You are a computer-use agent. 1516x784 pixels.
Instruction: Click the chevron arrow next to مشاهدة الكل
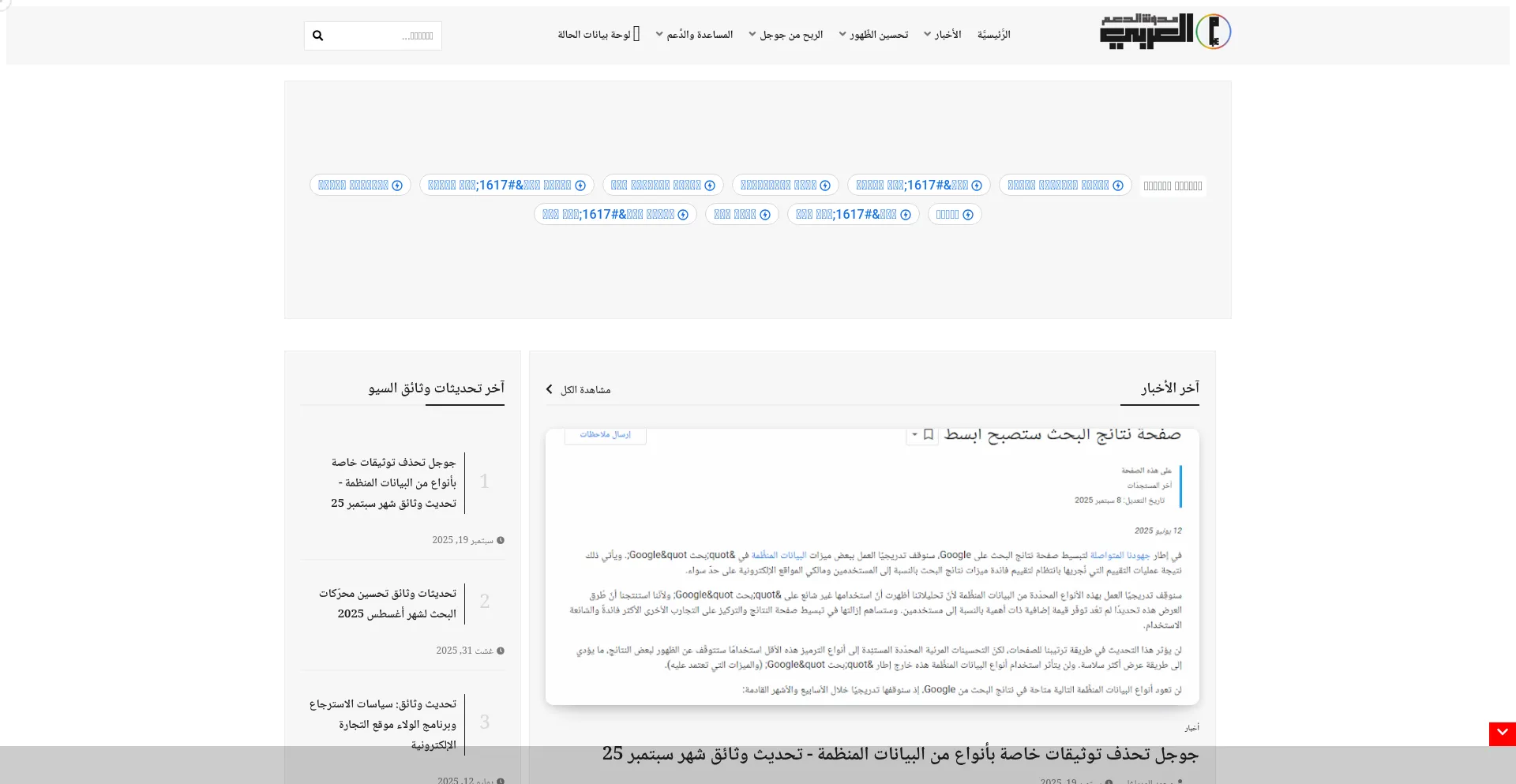[x=550, y=389]
